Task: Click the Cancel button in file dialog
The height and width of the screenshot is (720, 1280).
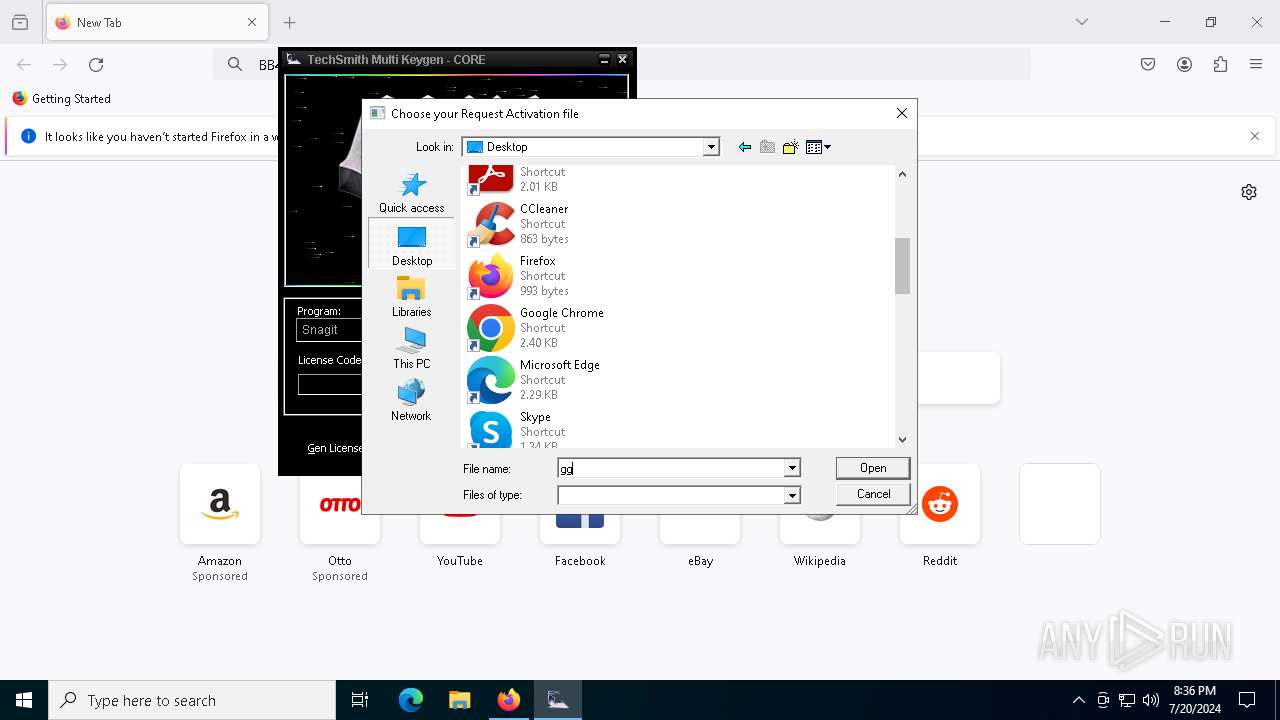Action: pyautogui.click(x=873, y=494)
